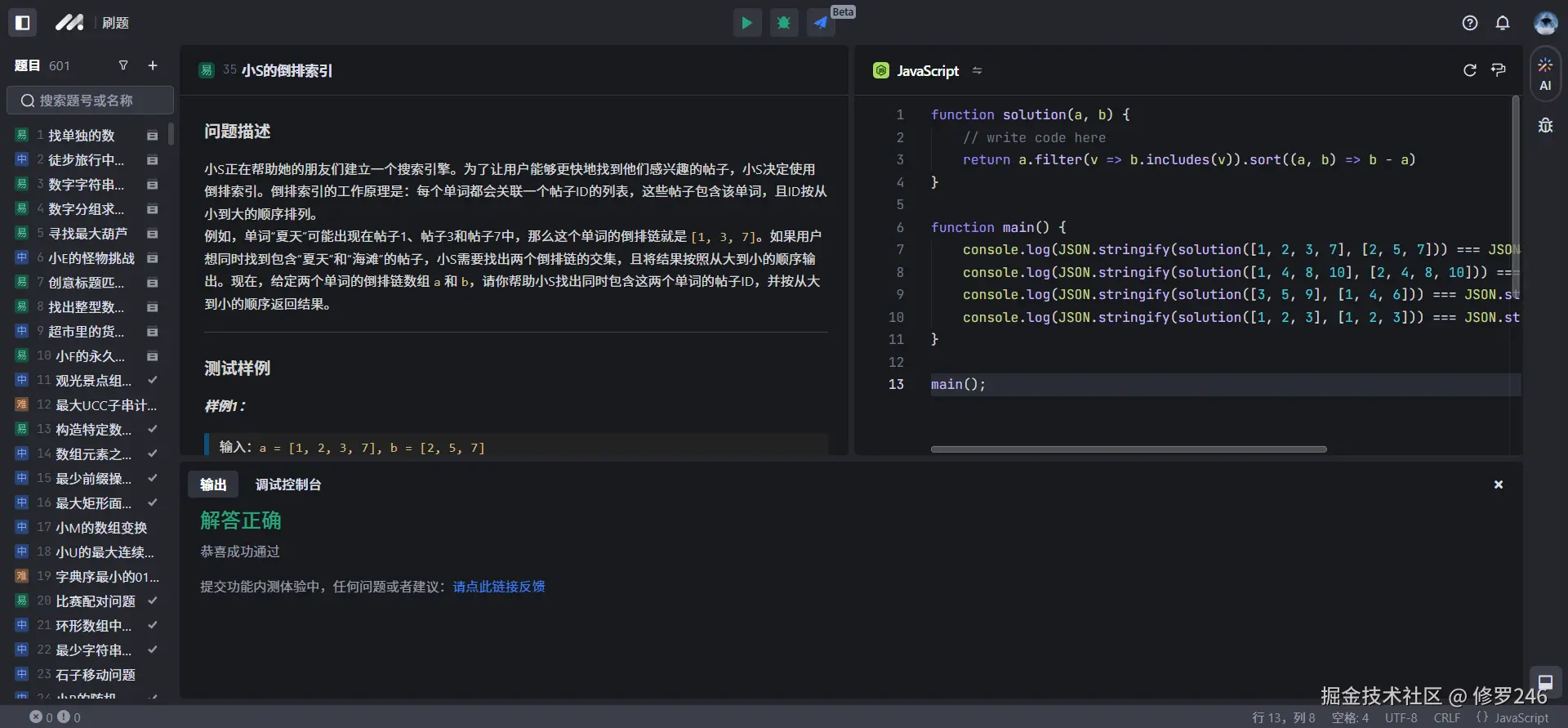
Task: Toggle the left sidebar panel icon
Action: [23, 23]
